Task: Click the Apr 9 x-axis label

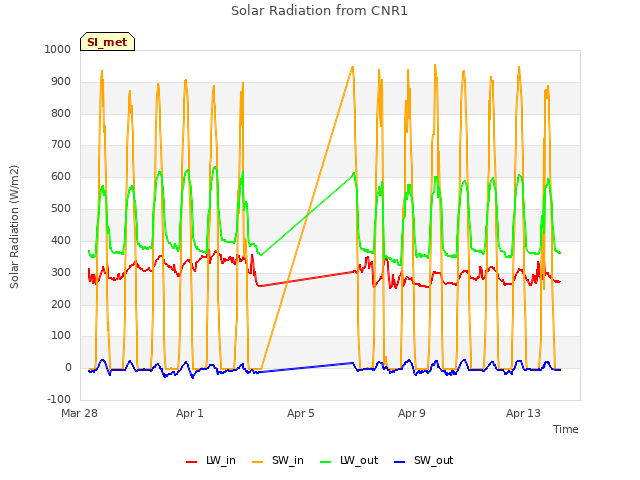Action: [x=412, y=413]
